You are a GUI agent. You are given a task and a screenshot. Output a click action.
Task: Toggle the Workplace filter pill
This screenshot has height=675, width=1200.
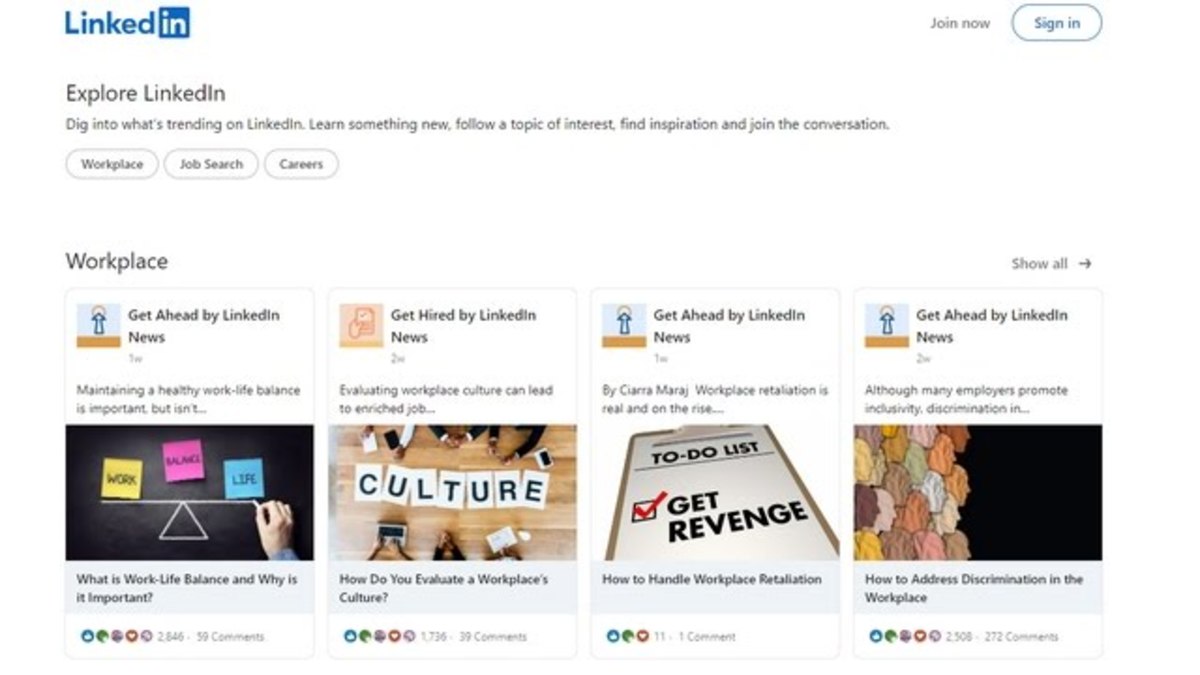click(x=110, y=164)
